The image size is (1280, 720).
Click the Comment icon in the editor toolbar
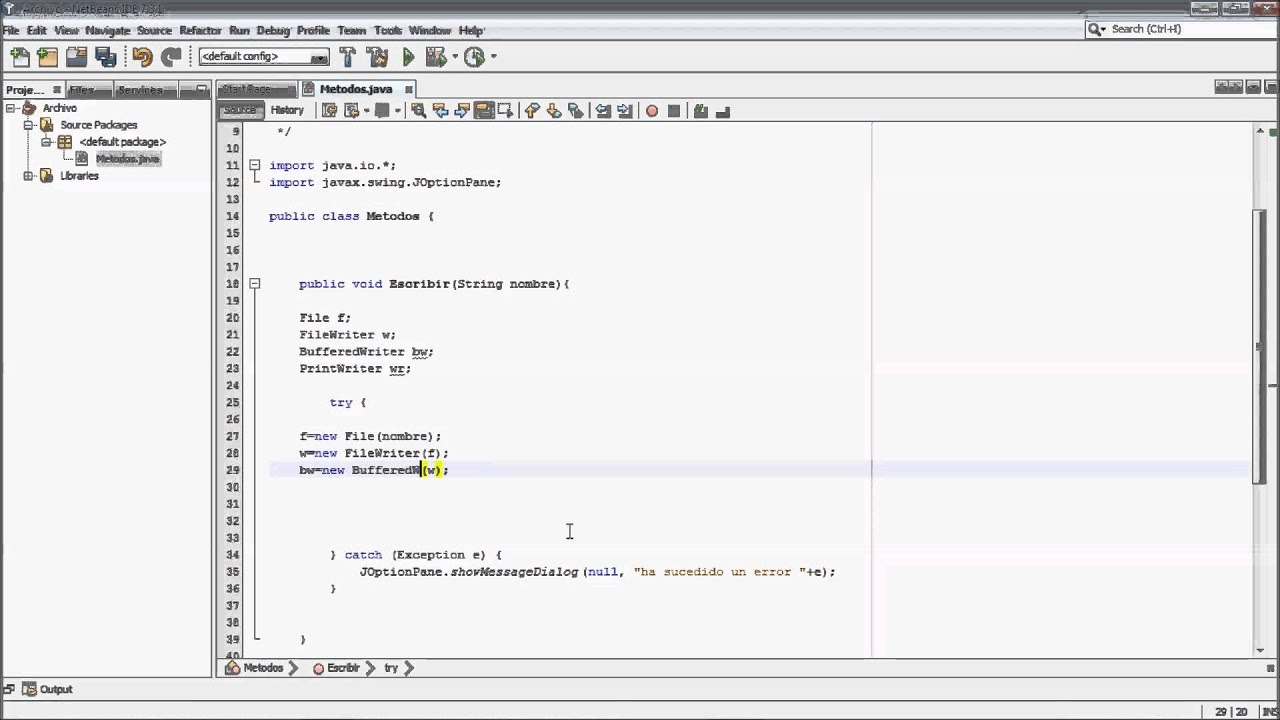click(x=701, y=111)
